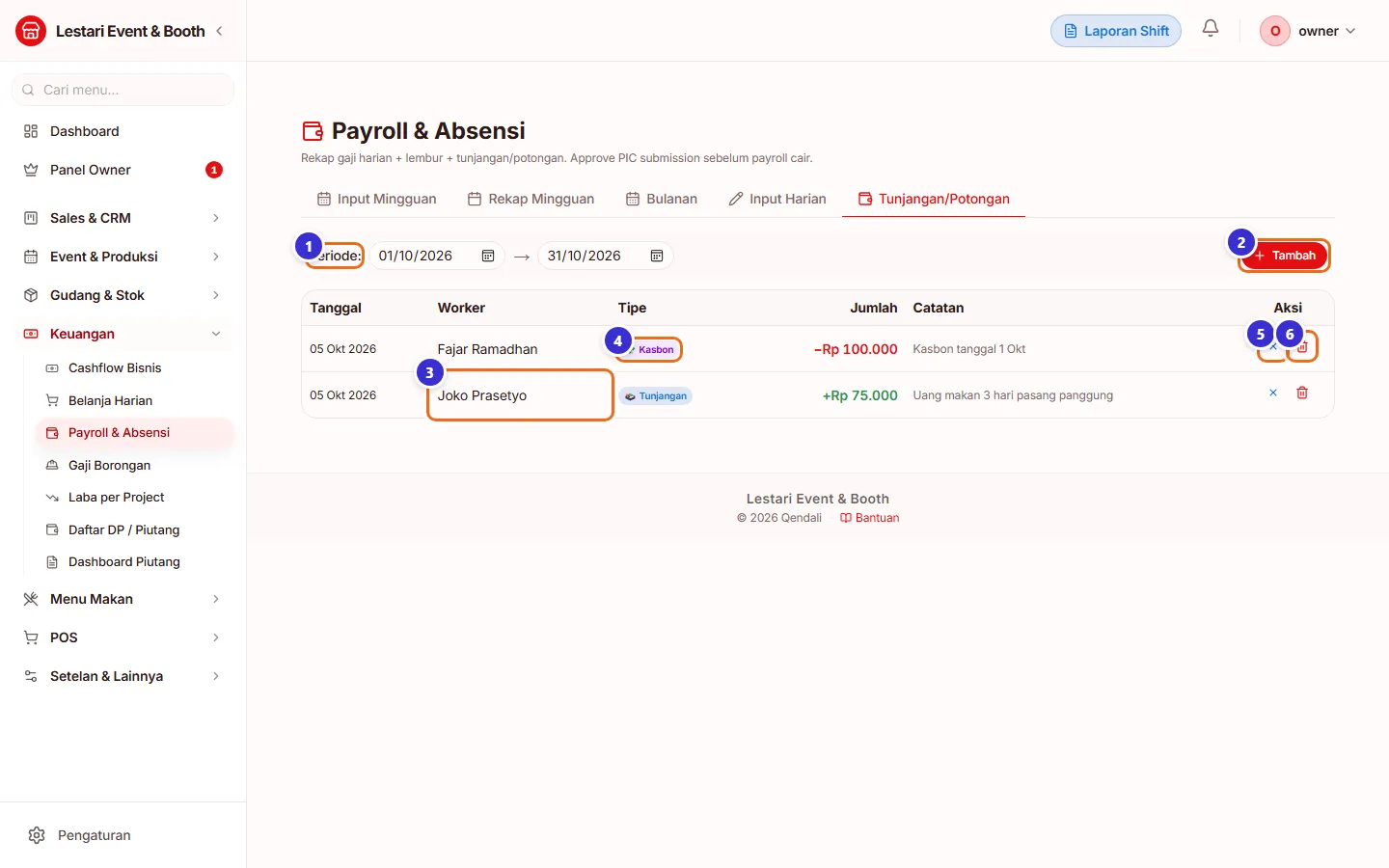Click the Lestari Event & Booth store logo
This screenshot has width=1389, height=868.
coord(31,31)
